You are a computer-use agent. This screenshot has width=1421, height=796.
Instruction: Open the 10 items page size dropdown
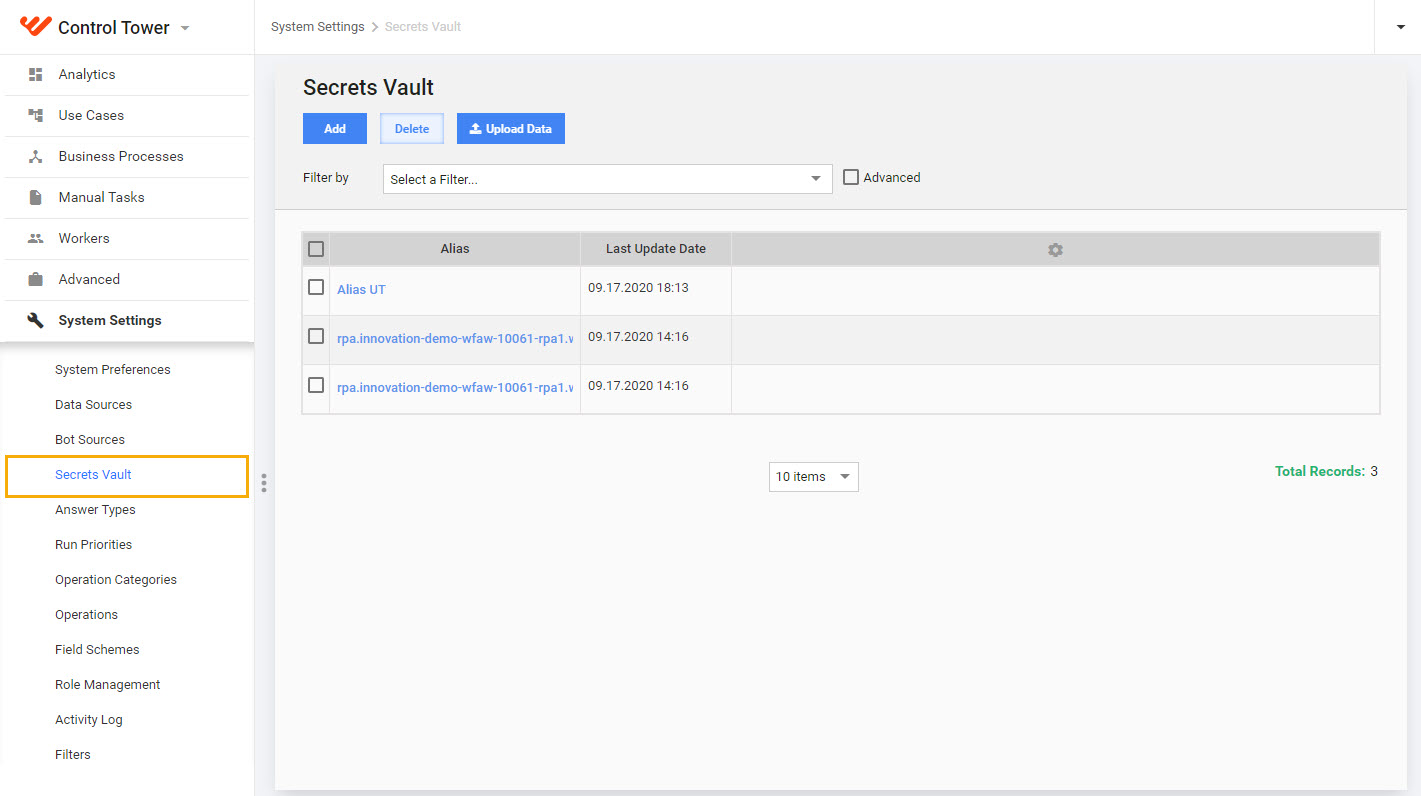click(813, 477)
